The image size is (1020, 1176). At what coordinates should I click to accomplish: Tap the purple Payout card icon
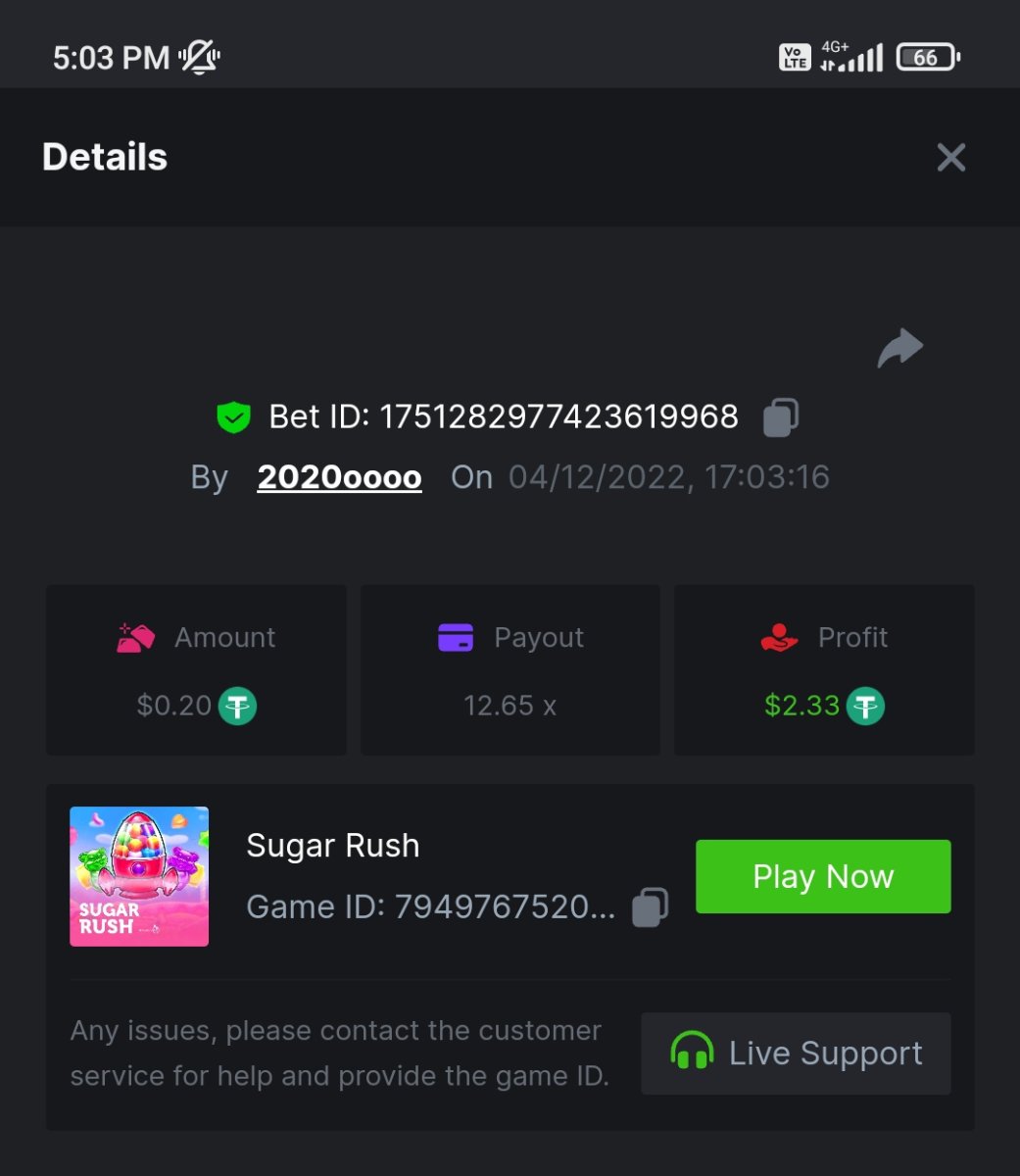coord(456,638)
